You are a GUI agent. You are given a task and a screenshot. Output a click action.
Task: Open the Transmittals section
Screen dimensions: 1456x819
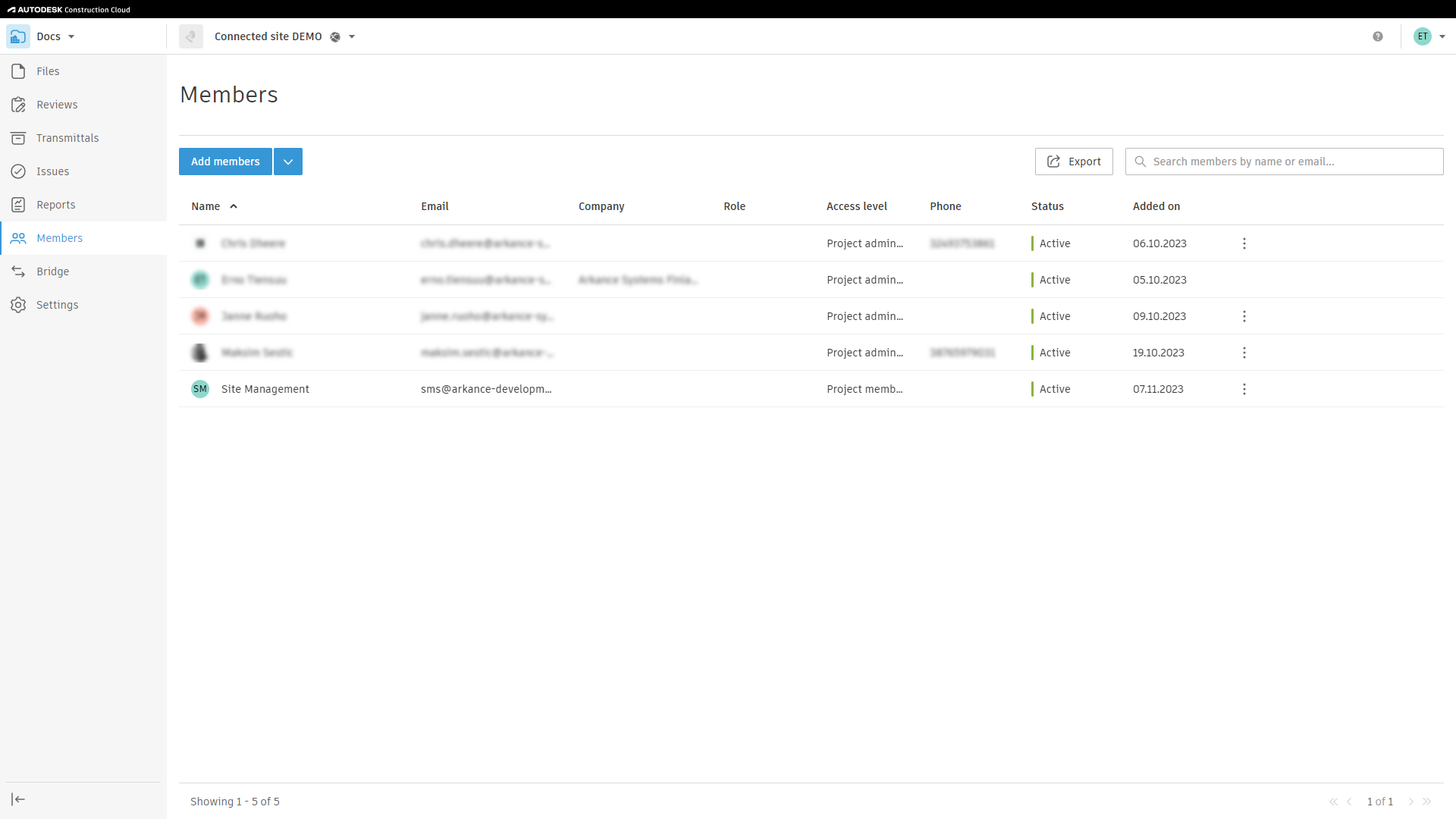(67, 138)
